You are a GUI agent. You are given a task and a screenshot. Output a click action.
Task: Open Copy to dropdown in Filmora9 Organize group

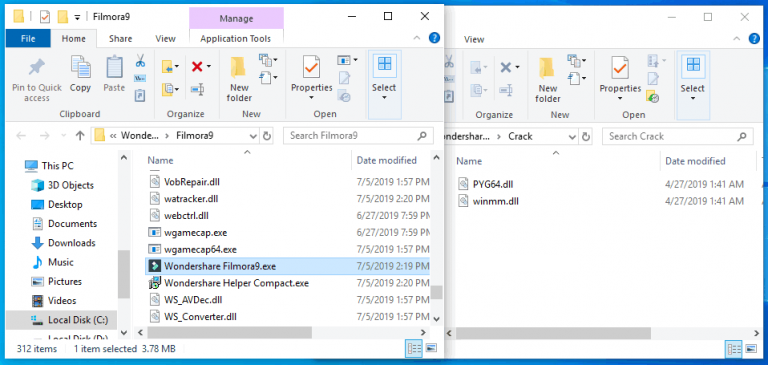[x=177, y=90]
